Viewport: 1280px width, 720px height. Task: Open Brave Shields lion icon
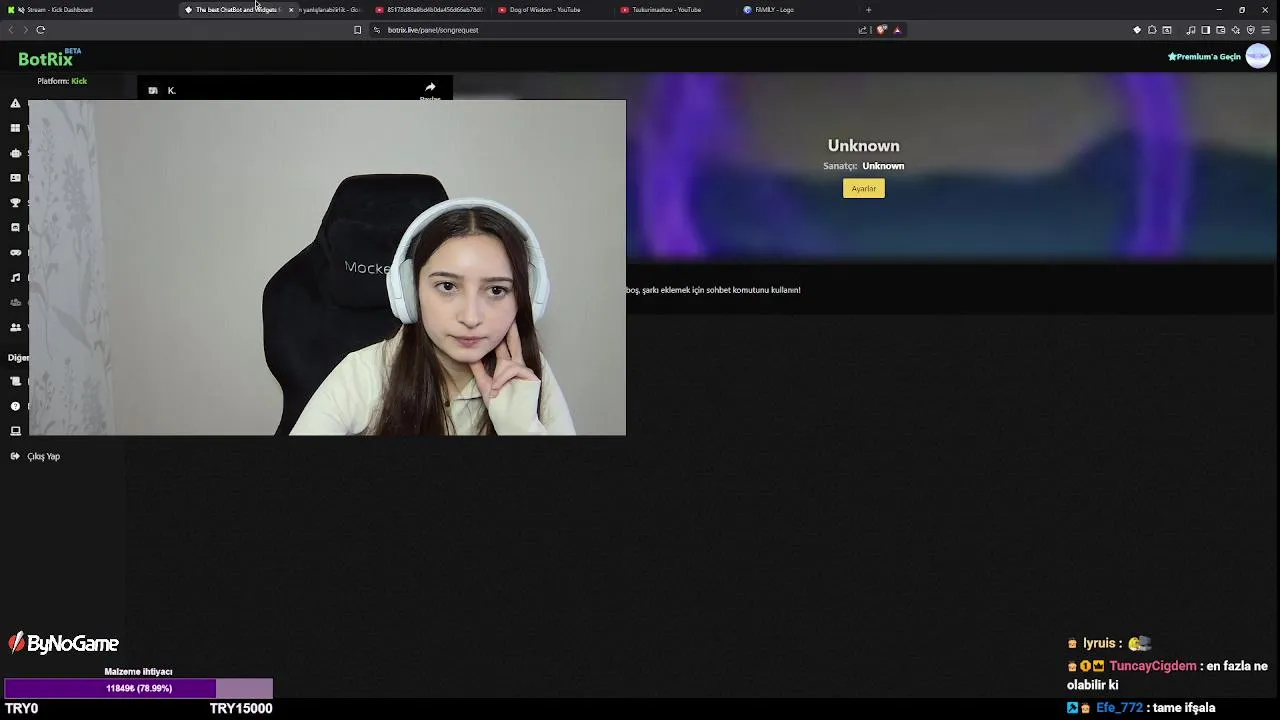pos(881,30)
